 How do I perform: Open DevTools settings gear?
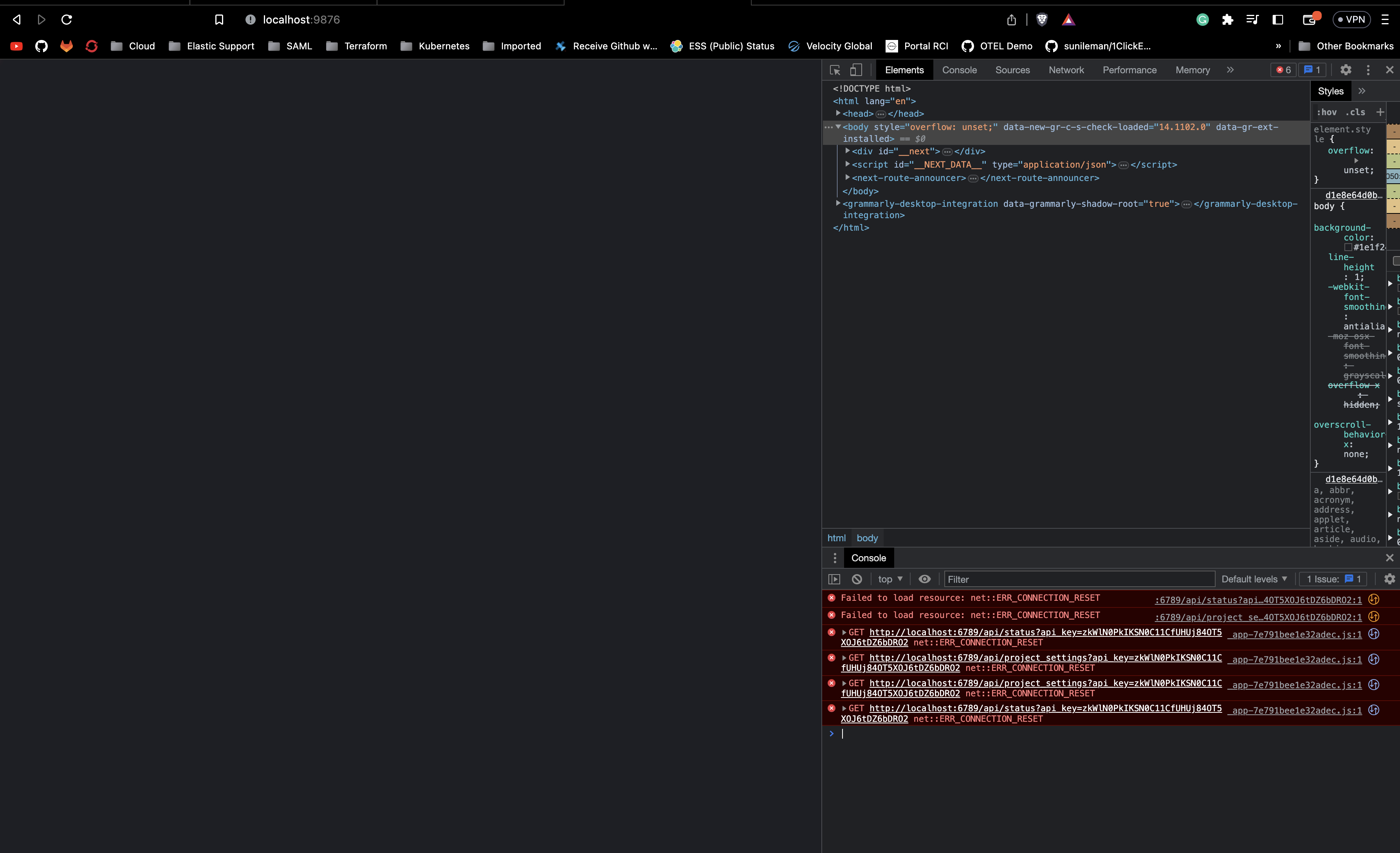(x=1346, y=70)
